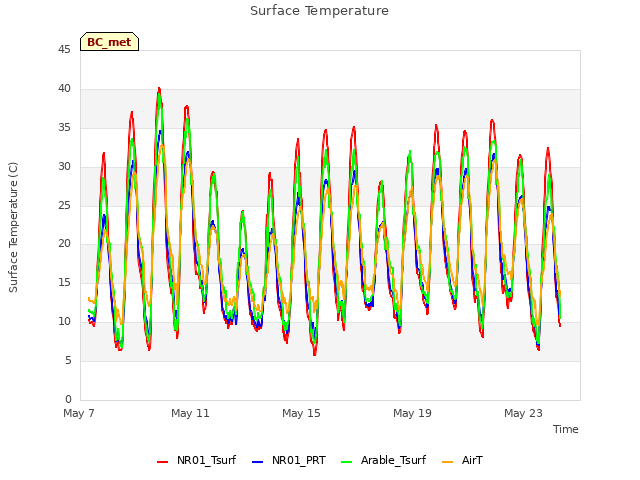The width and height of the screenshot is (640, 480).
Task: Click the 40 y-axis tick label
Action: (64, 89)
